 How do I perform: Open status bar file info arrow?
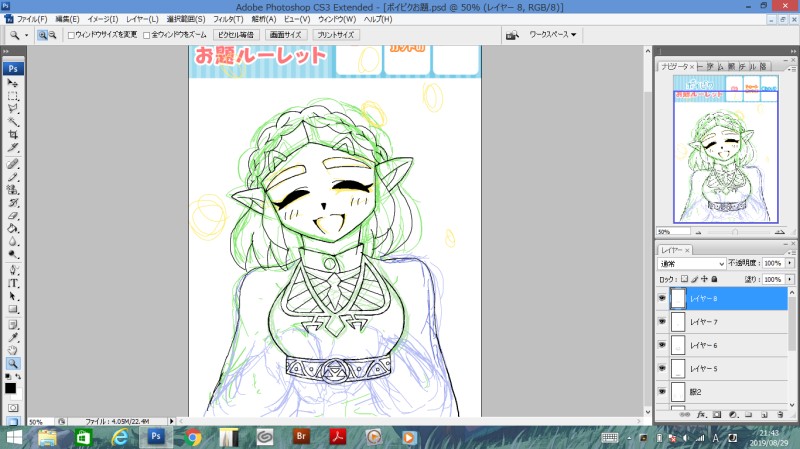171,421
